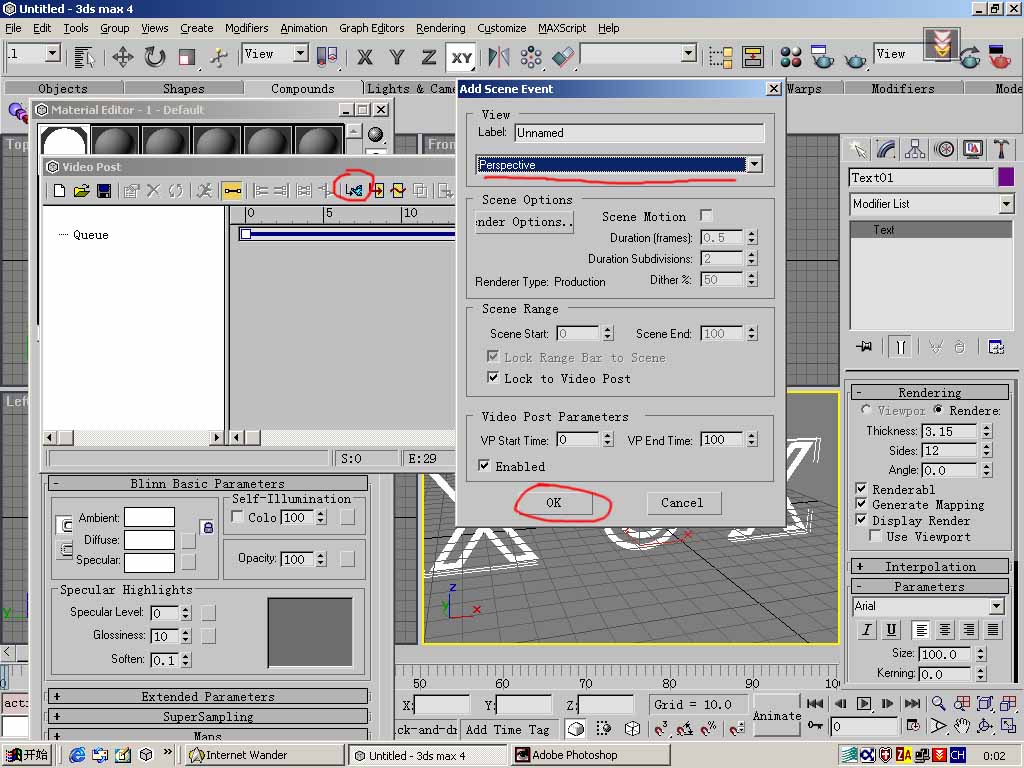The height and width of the screenshot is (768, 1024).
Task: Open the Perspective view dropdown
Action: click(x=754, y=165)
